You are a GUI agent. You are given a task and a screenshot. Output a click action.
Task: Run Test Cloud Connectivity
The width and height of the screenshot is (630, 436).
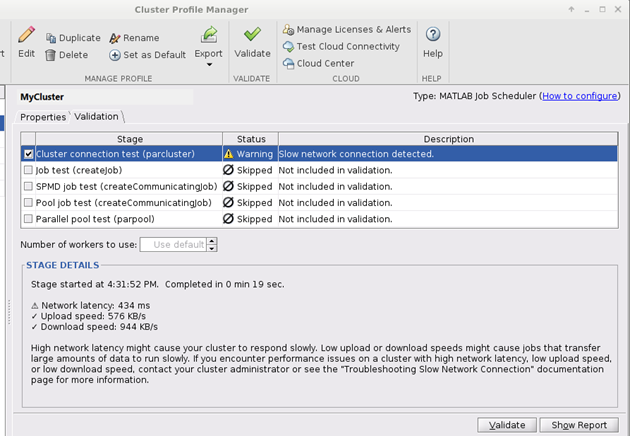click(340, 47)
